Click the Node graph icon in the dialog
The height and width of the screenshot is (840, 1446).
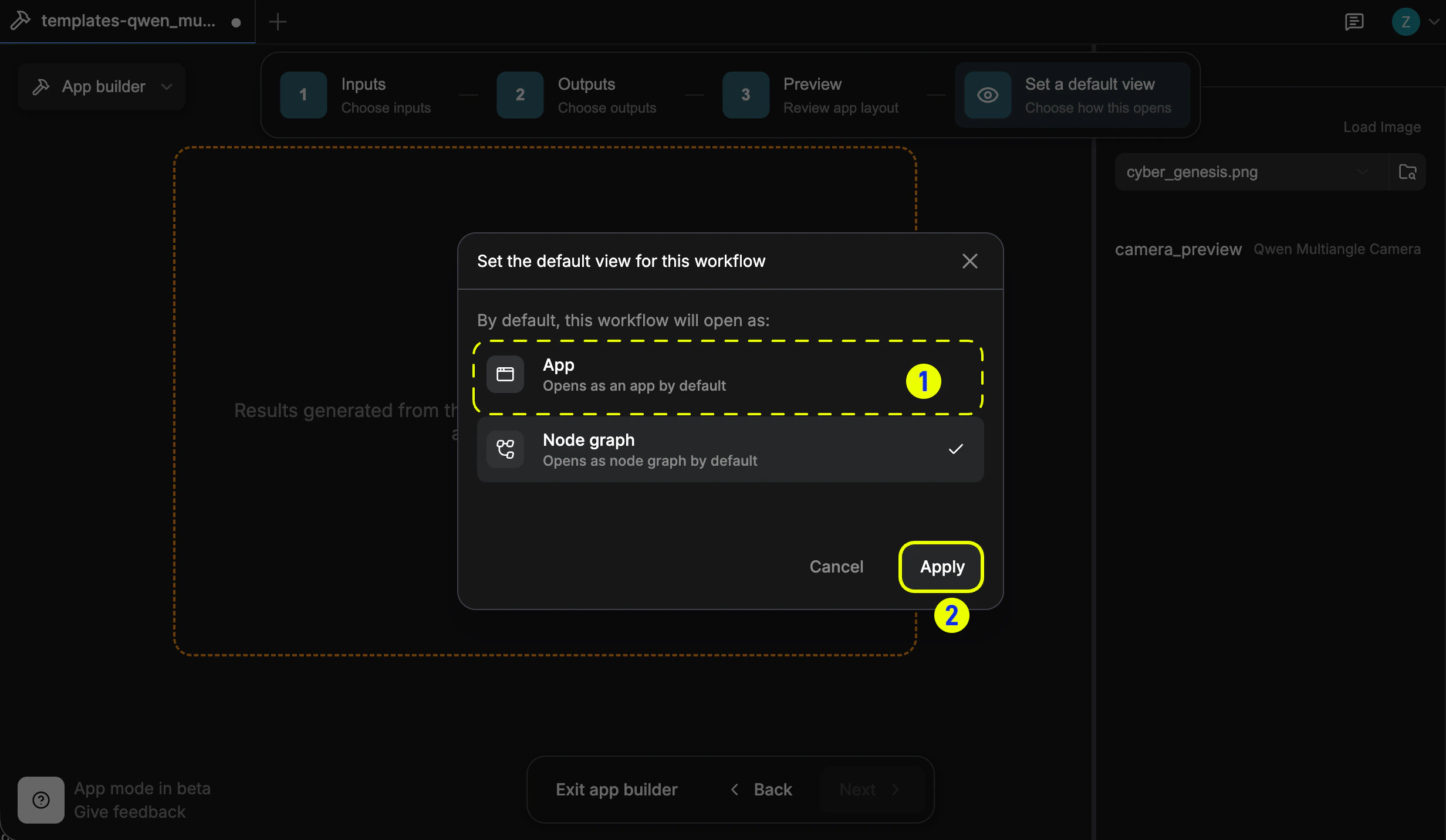[505, 449]
